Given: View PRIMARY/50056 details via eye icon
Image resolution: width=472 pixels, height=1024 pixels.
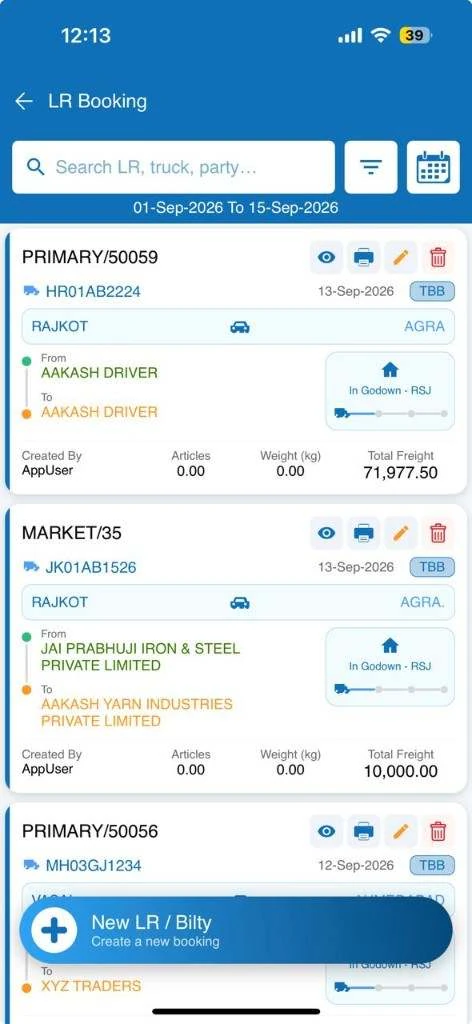Looking at the screenshot, I should click(x=326, y=831).
